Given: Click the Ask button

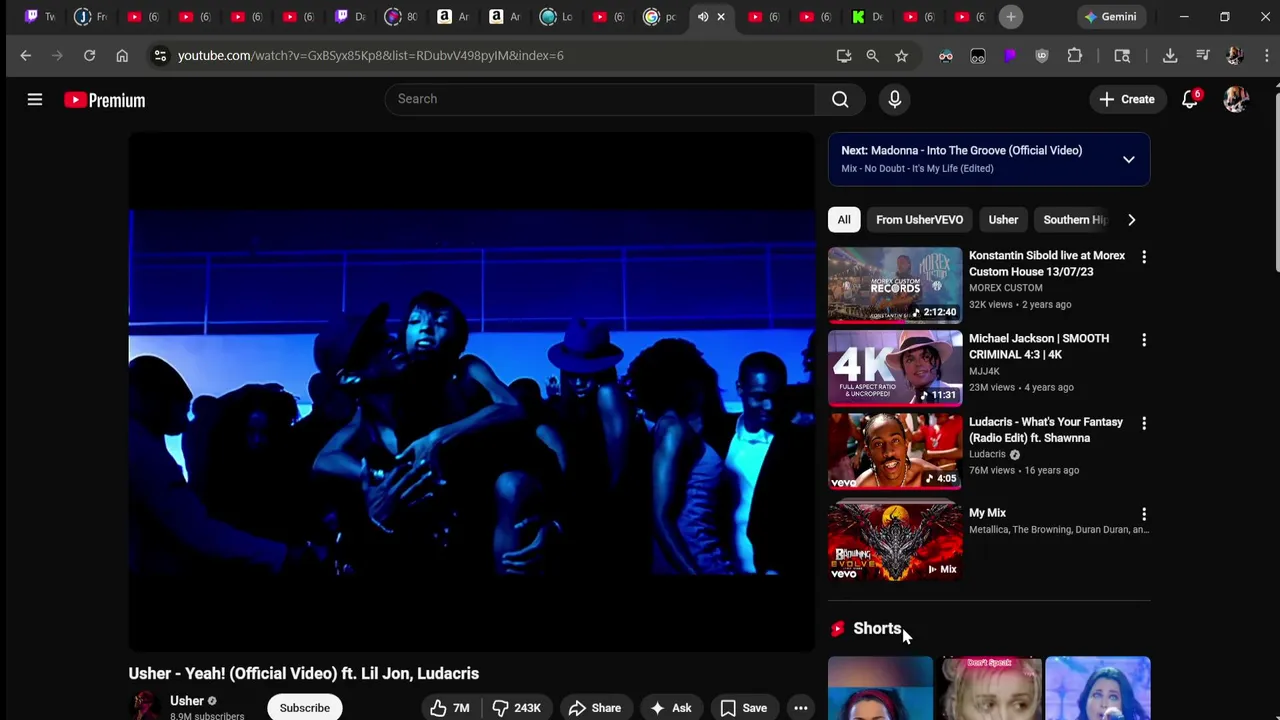Looking at the screenshot, I should (671, 708).
